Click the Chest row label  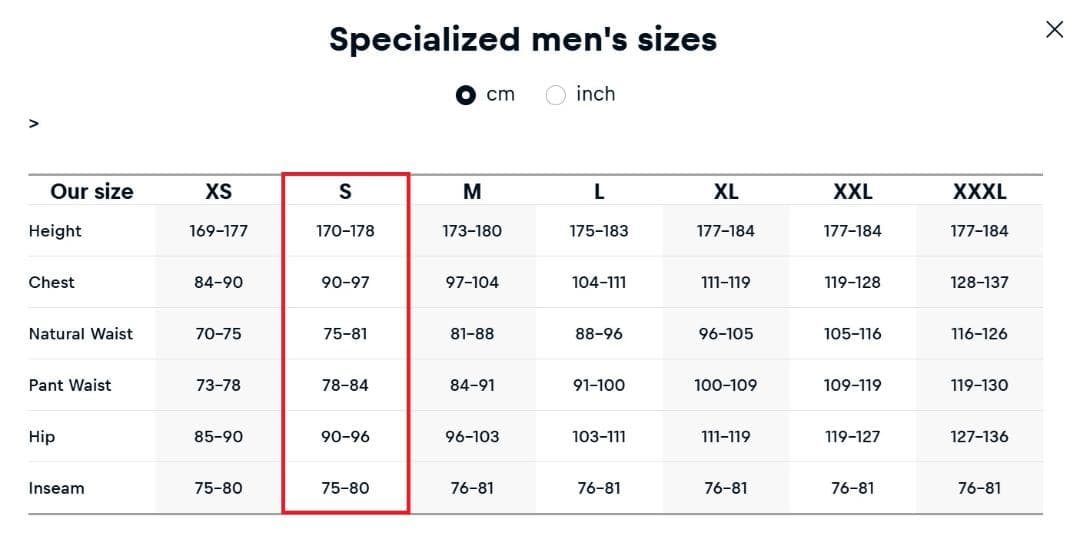(x=52, y=282)
